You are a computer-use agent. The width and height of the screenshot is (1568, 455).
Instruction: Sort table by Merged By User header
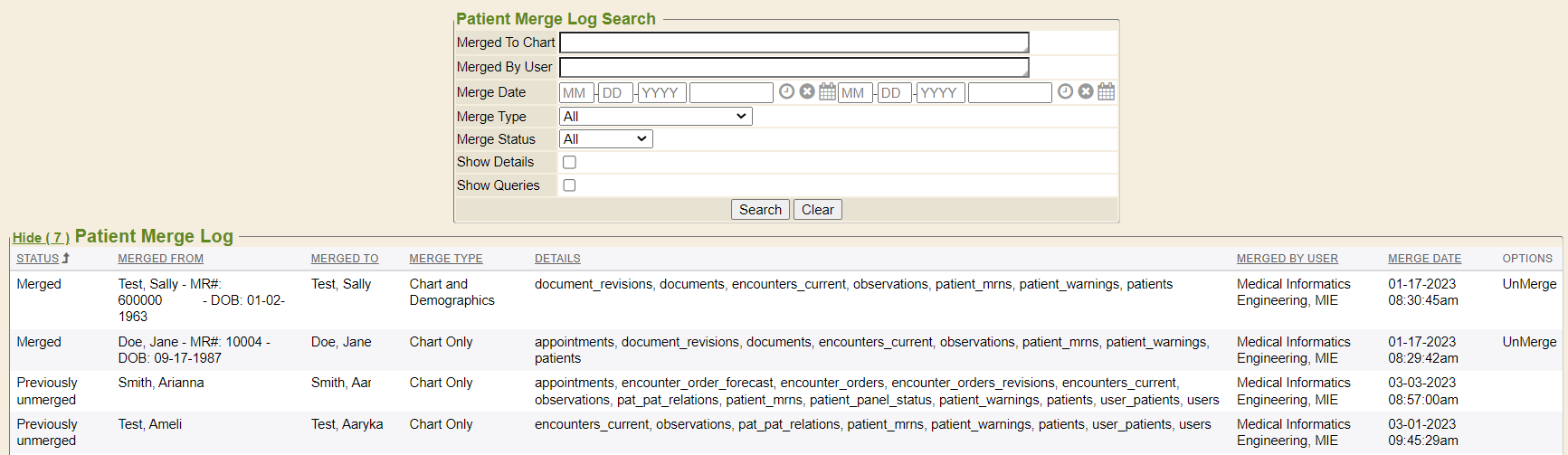(1287, 259)
